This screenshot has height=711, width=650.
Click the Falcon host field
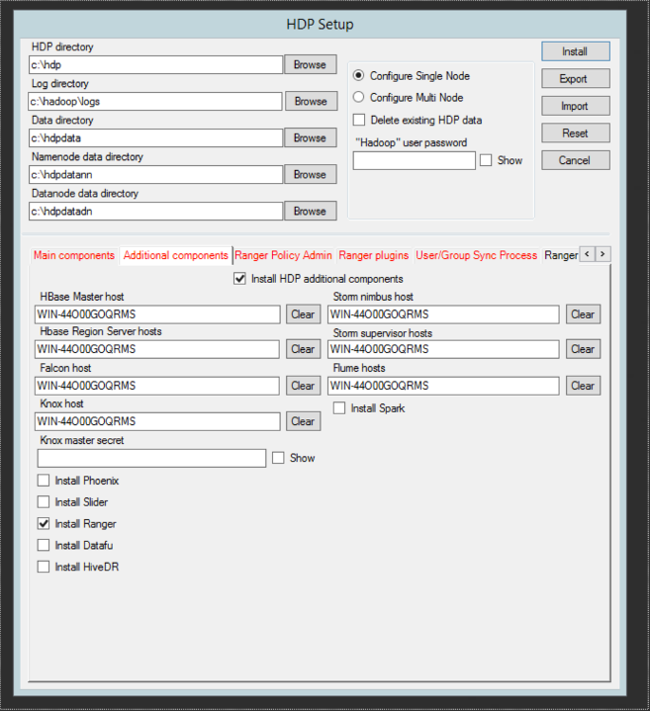pos(157,385)
